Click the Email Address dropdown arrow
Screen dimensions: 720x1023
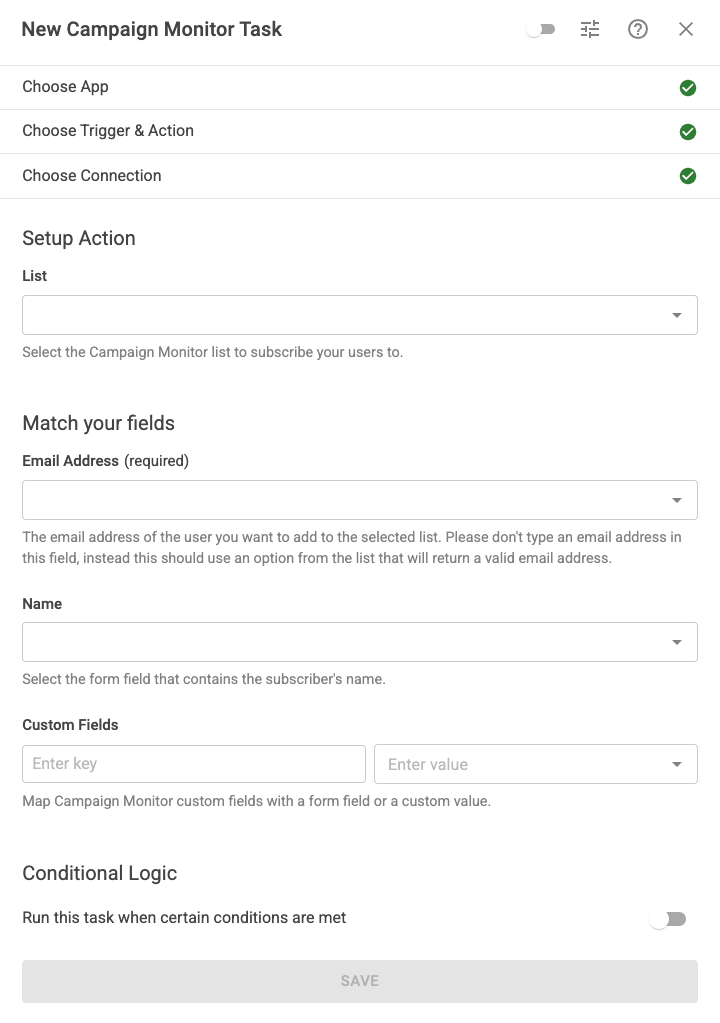(677, 500)
